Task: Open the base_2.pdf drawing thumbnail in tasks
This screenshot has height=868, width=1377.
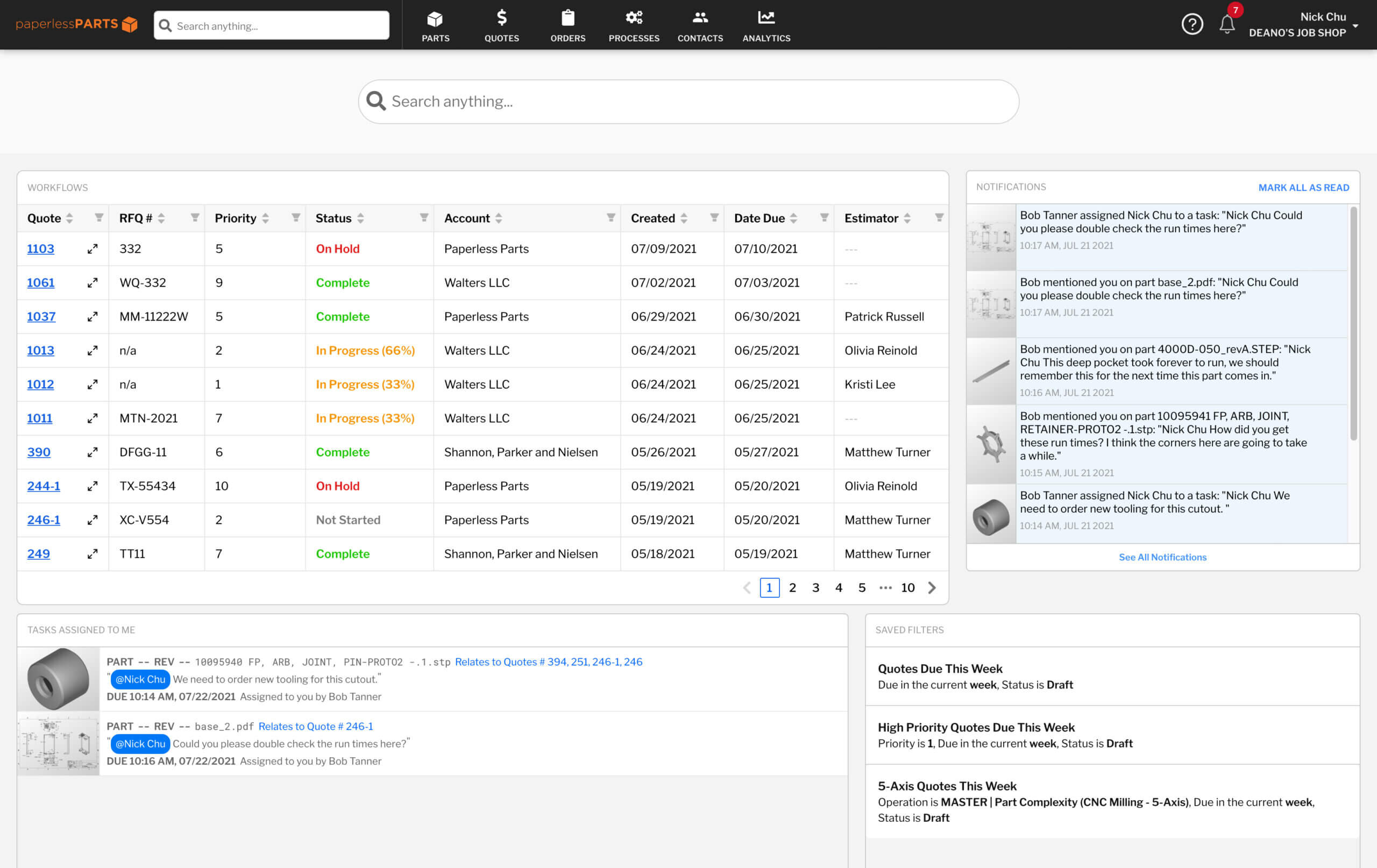Action: click(58, 743)
